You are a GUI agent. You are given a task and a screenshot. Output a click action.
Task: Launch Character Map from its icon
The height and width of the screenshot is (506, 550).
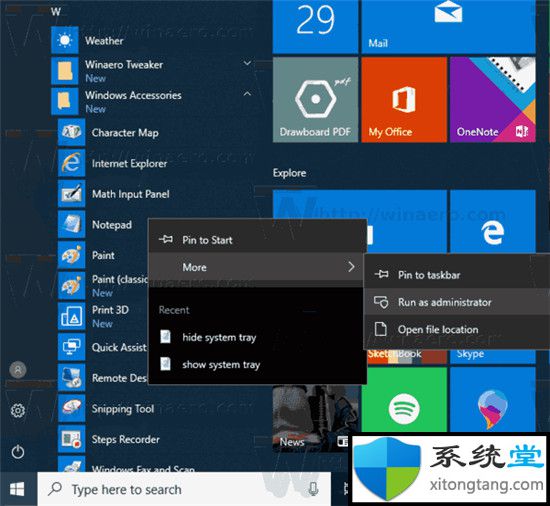72,132
